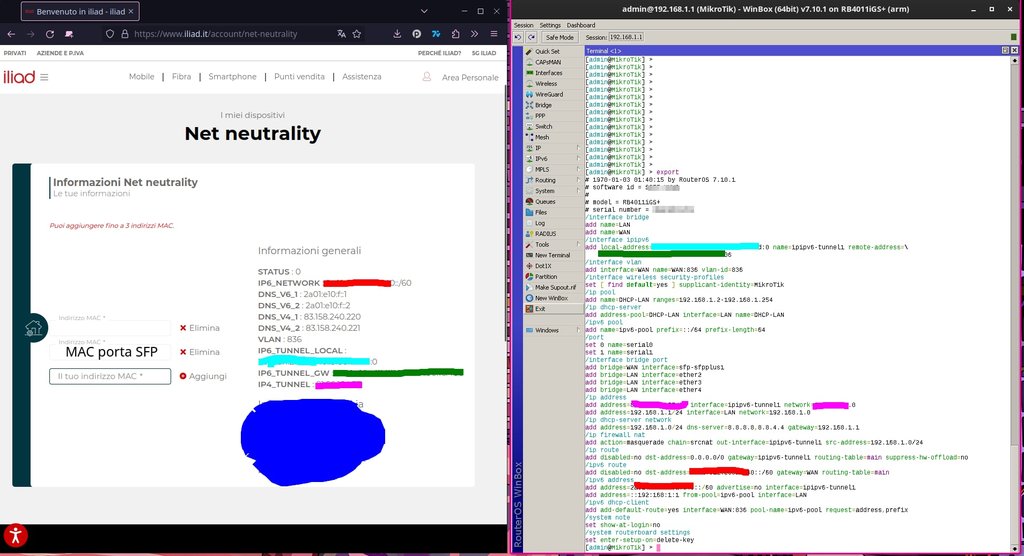Viewport: 1024px width, 556px height.
Task: Open Quick Set in WinBox sidebar
Action: (547, 52)
